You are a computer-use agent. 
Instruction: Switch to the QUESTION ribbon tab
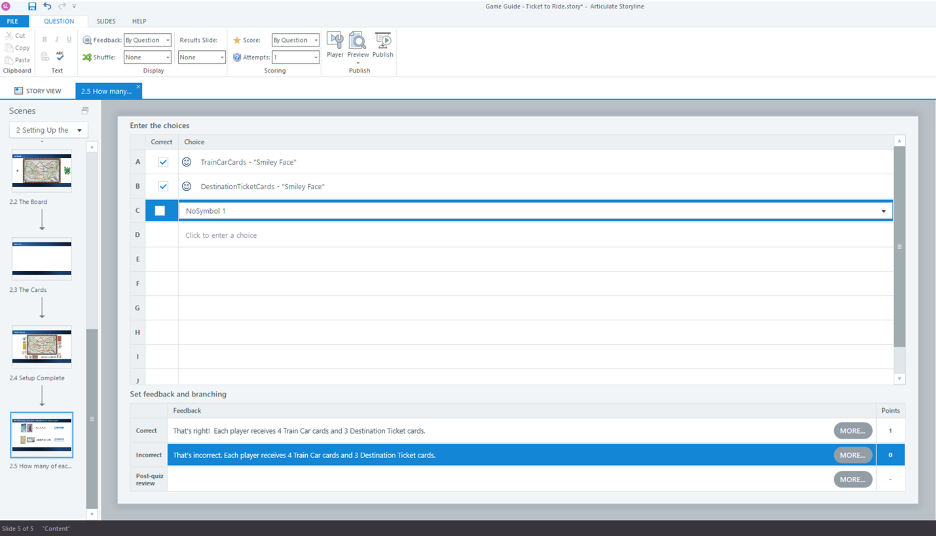[59, 21]
